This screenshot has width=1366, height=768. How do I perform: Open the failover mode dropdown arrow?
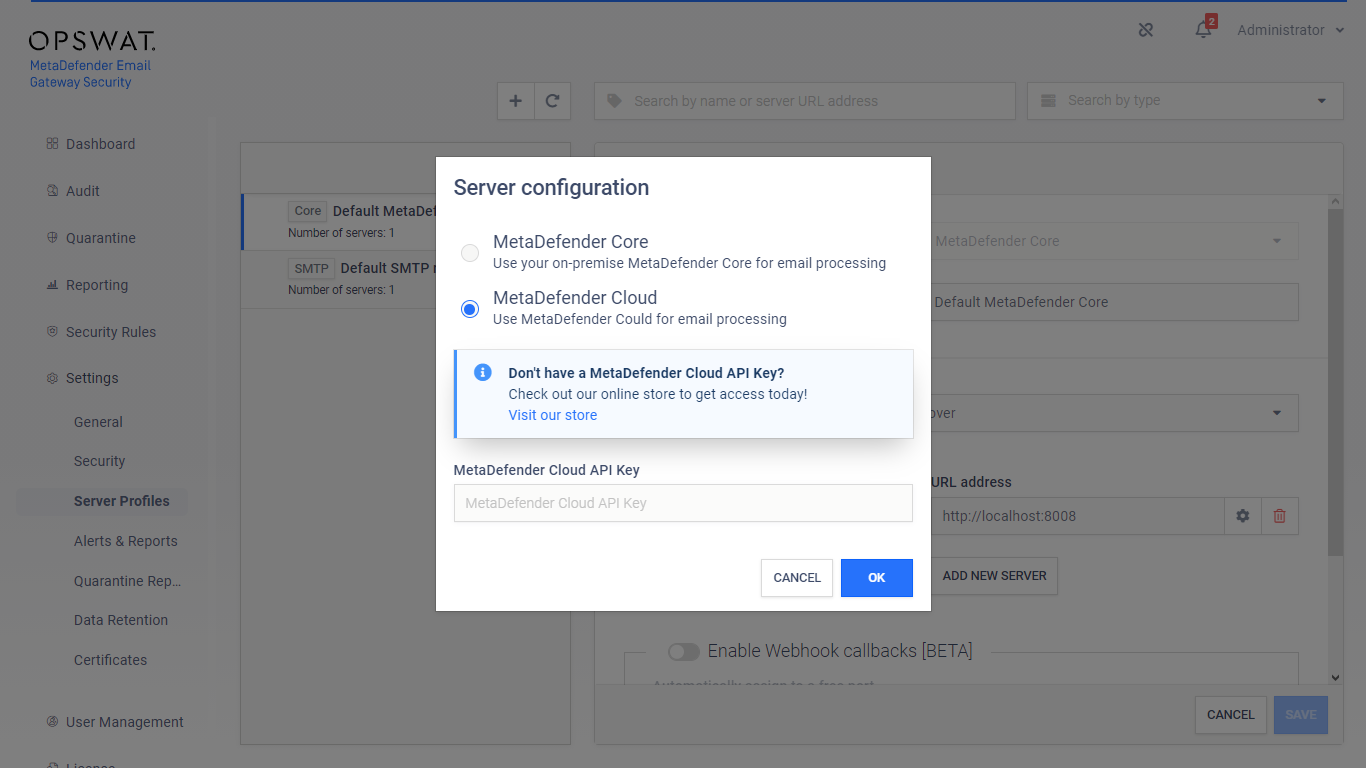tap(1277, 413)
